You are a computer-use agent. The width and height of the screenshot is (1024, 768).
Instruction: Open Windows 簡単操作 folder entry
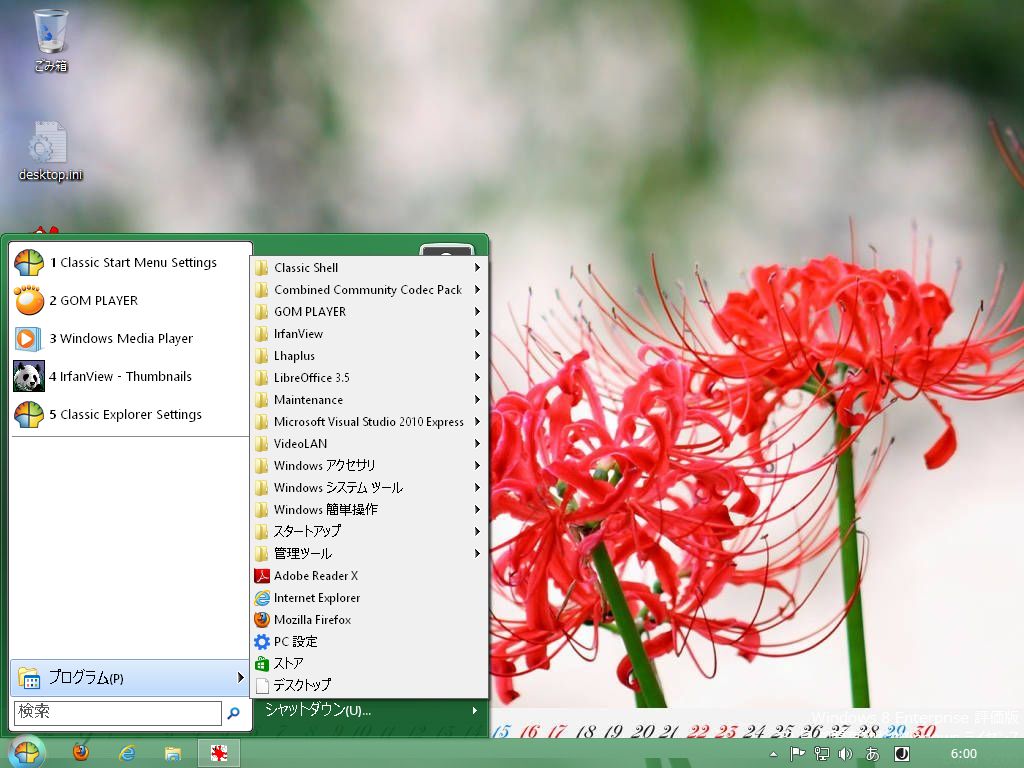pos(368,509)
